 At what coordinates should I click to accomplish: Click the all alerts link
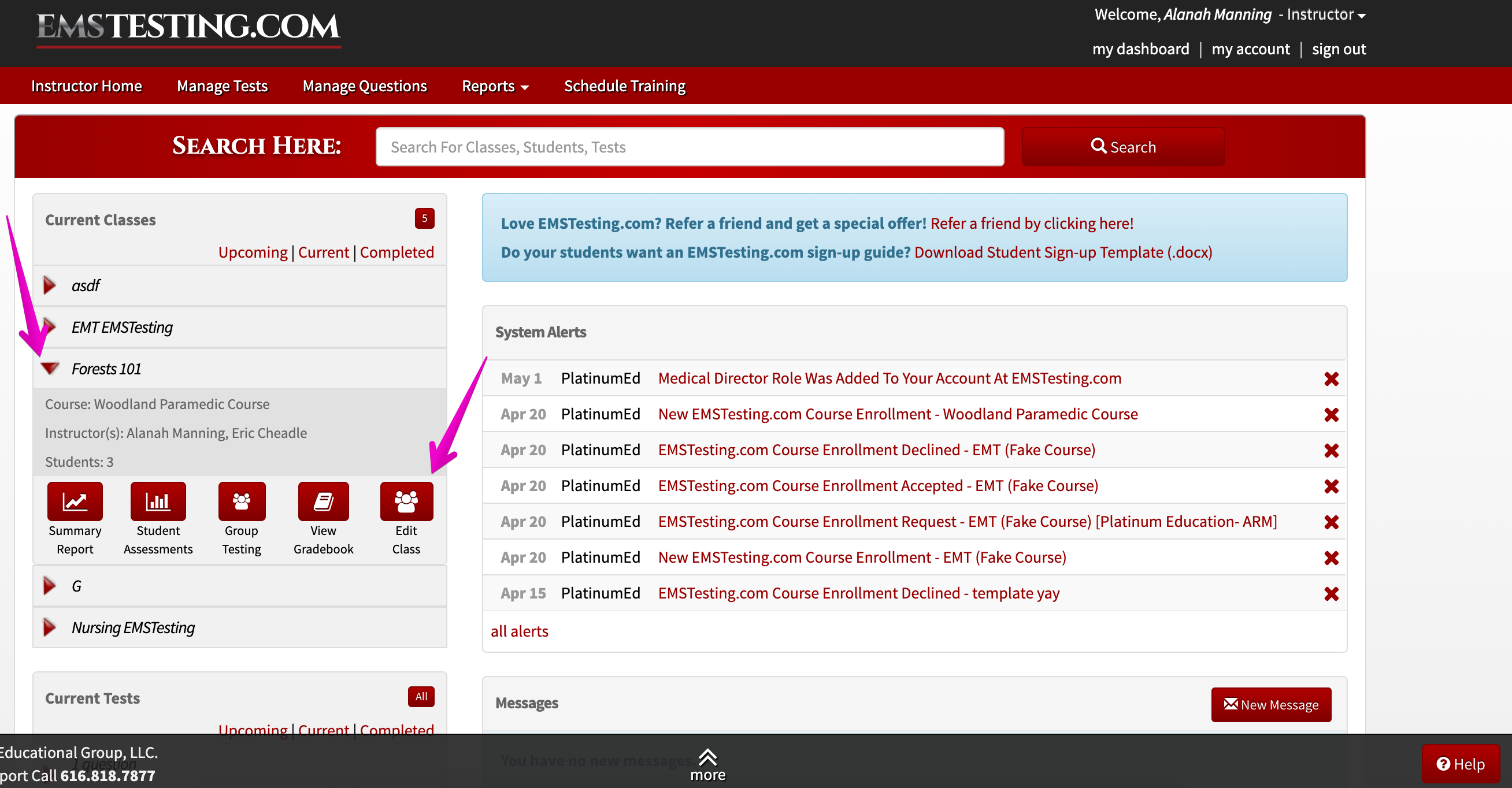519,631
